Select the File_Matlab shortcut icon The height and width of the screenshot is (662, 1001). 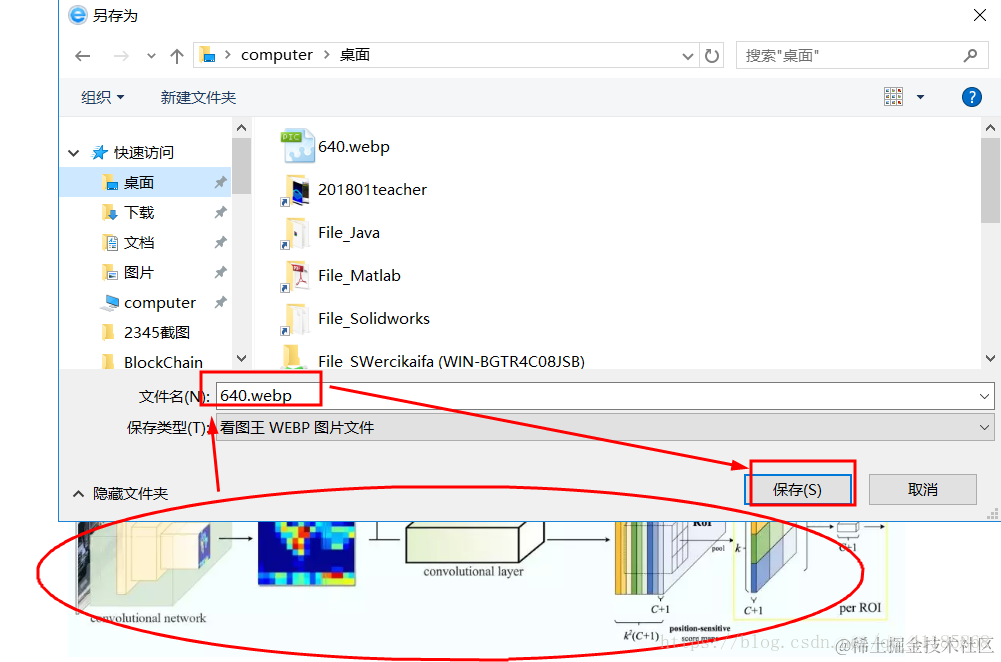[x=295, y=276]
